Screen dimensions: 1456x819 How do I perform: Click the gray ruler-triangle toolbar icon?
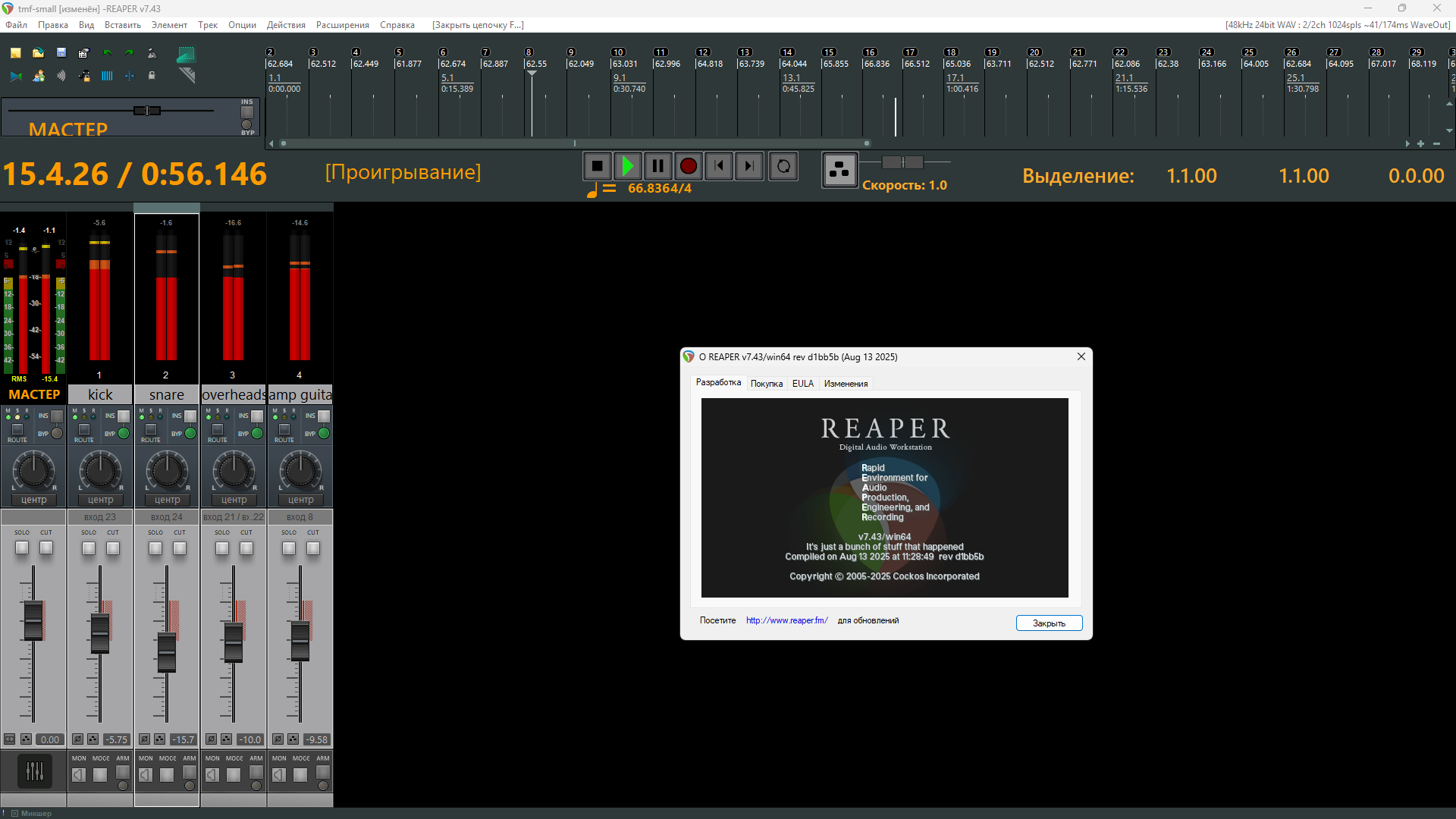[x=187, y=75]
